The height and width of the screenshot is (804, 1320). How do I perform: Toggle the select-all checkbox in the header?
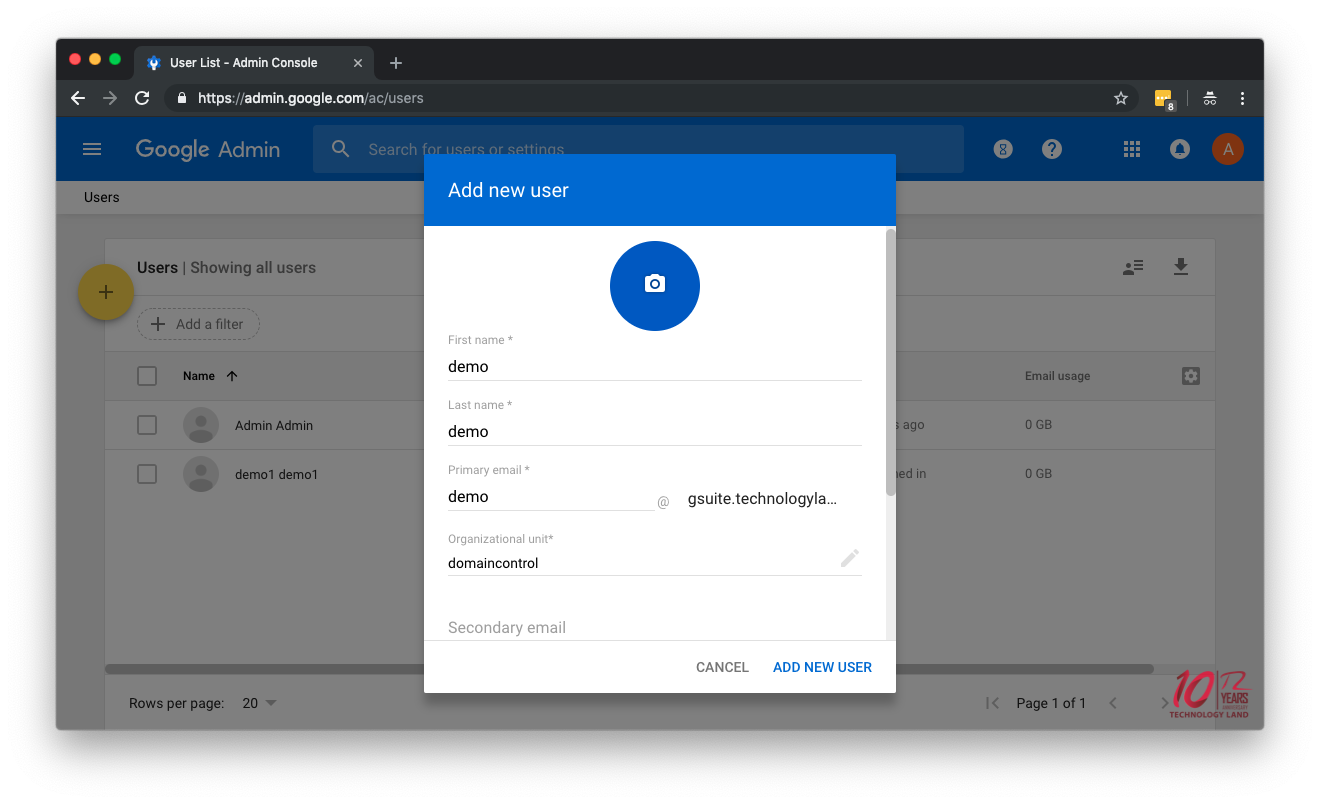(x=147, y=376)
